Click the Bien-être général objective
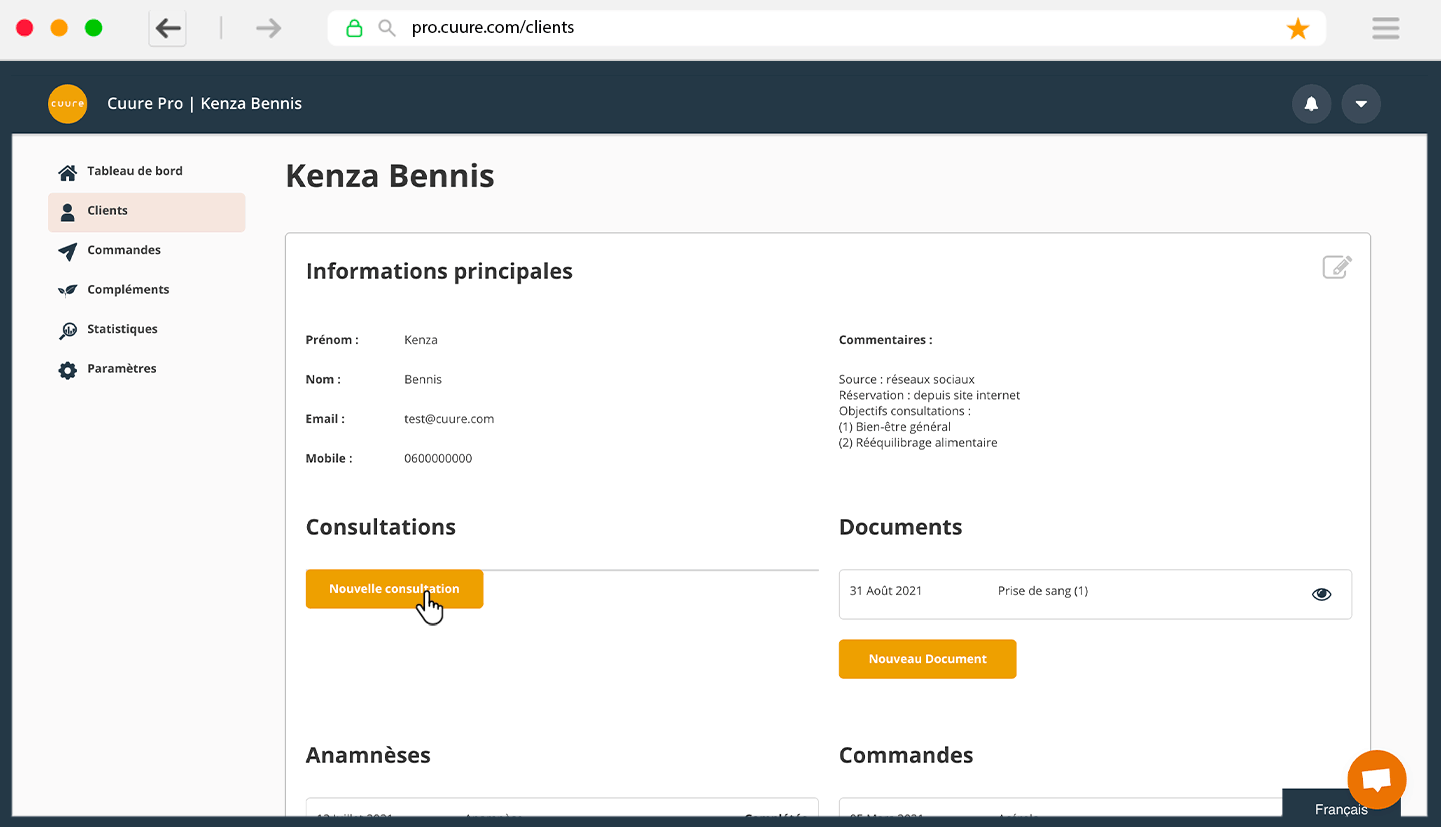 895,427
